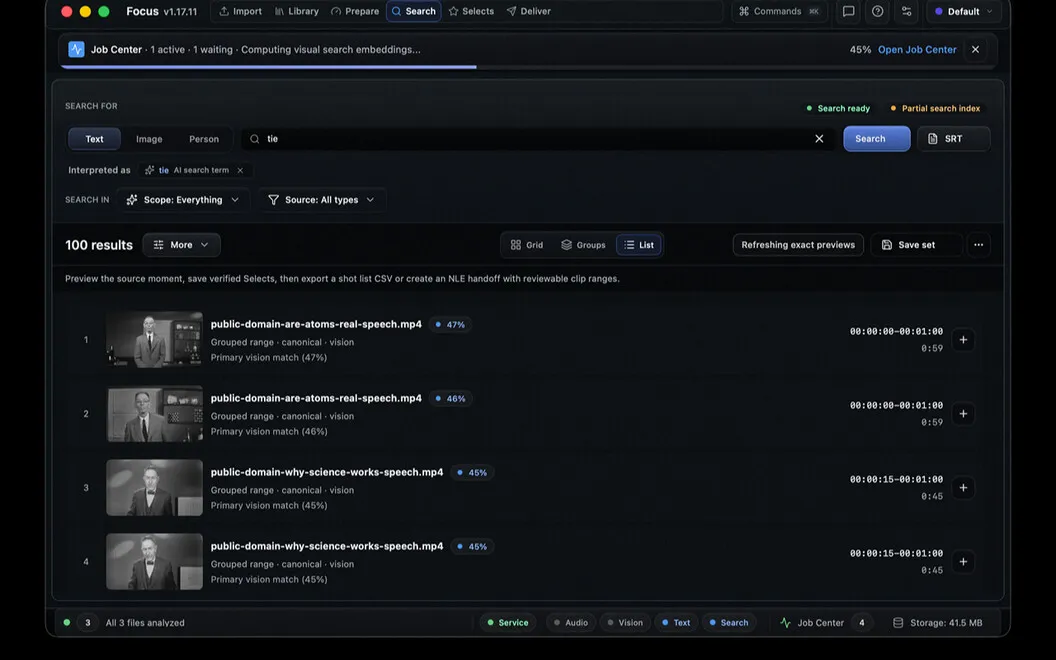
Task: Dismiss the Job Center banner
Action: click(975, 50)
